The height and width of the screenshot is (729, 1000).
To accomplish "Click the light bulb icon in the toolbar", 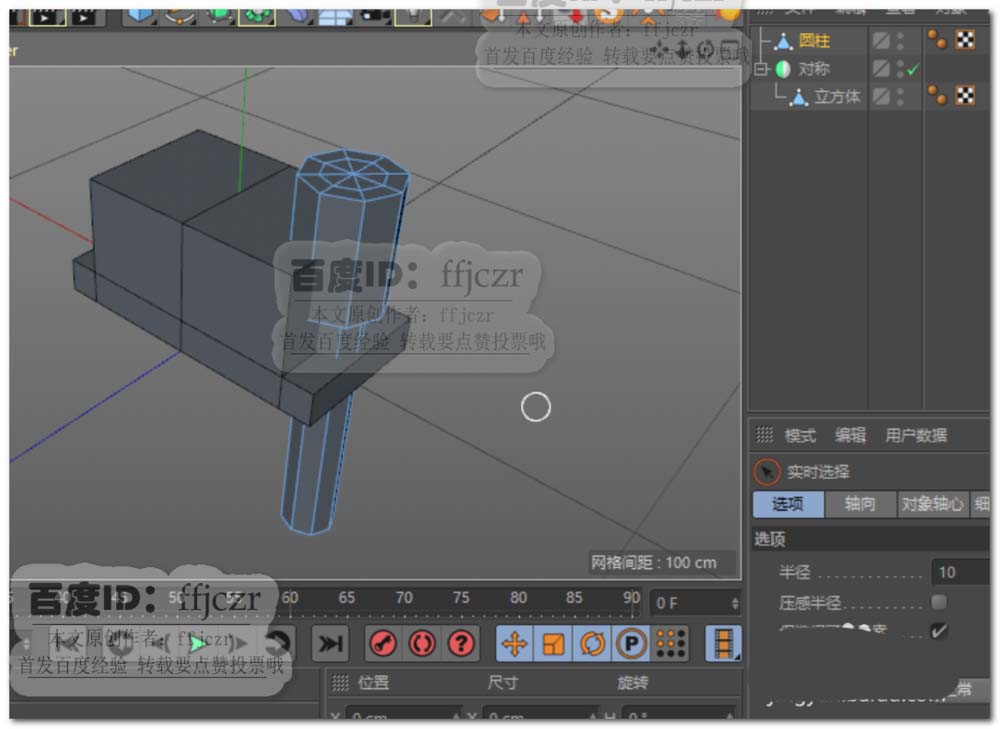I will pyautogui.click(x=413, y=16).
